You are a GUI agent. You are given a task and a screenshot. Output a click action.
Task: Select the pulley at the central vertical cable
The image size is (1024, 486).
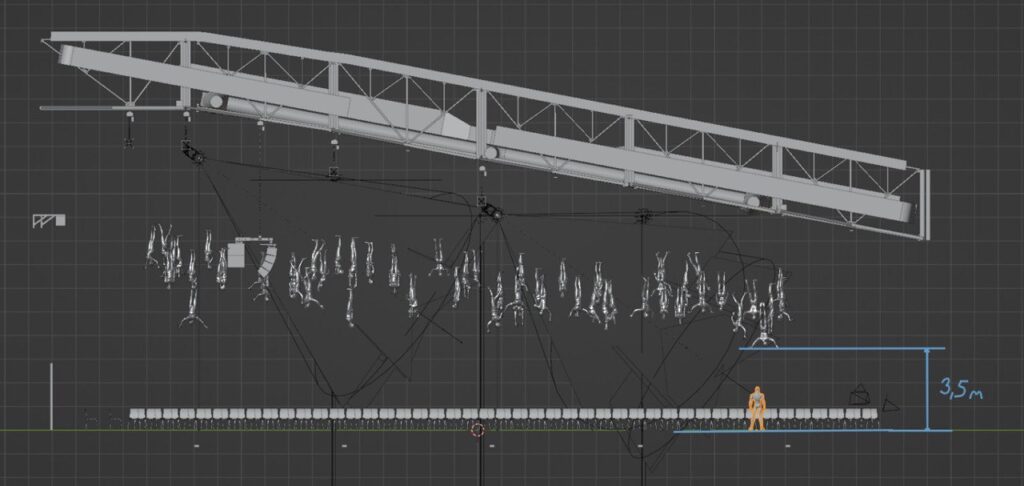[x=491, y=211]
